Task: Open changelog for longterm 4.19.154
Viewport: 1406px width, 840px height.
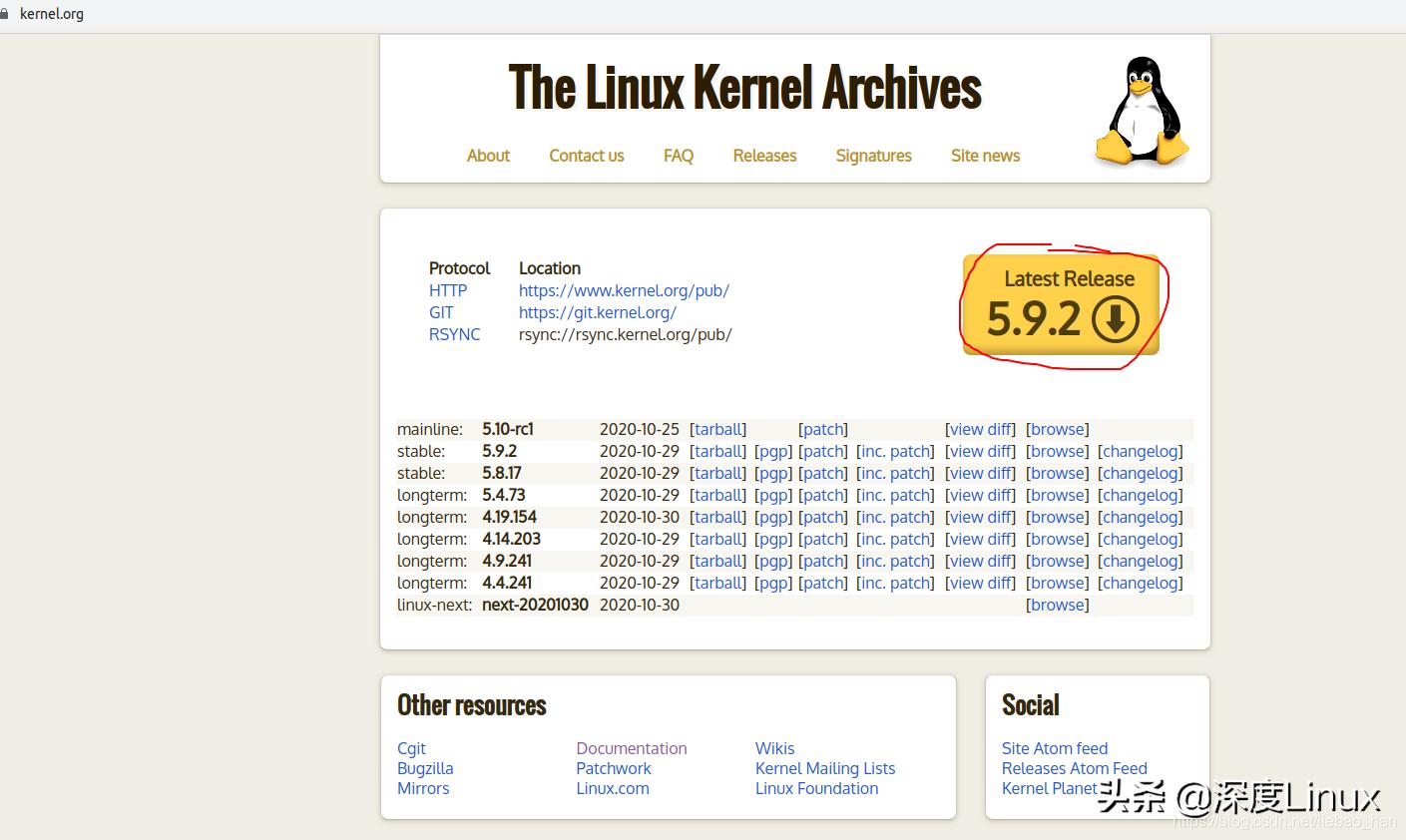Action: click(x=1140, y=517)
